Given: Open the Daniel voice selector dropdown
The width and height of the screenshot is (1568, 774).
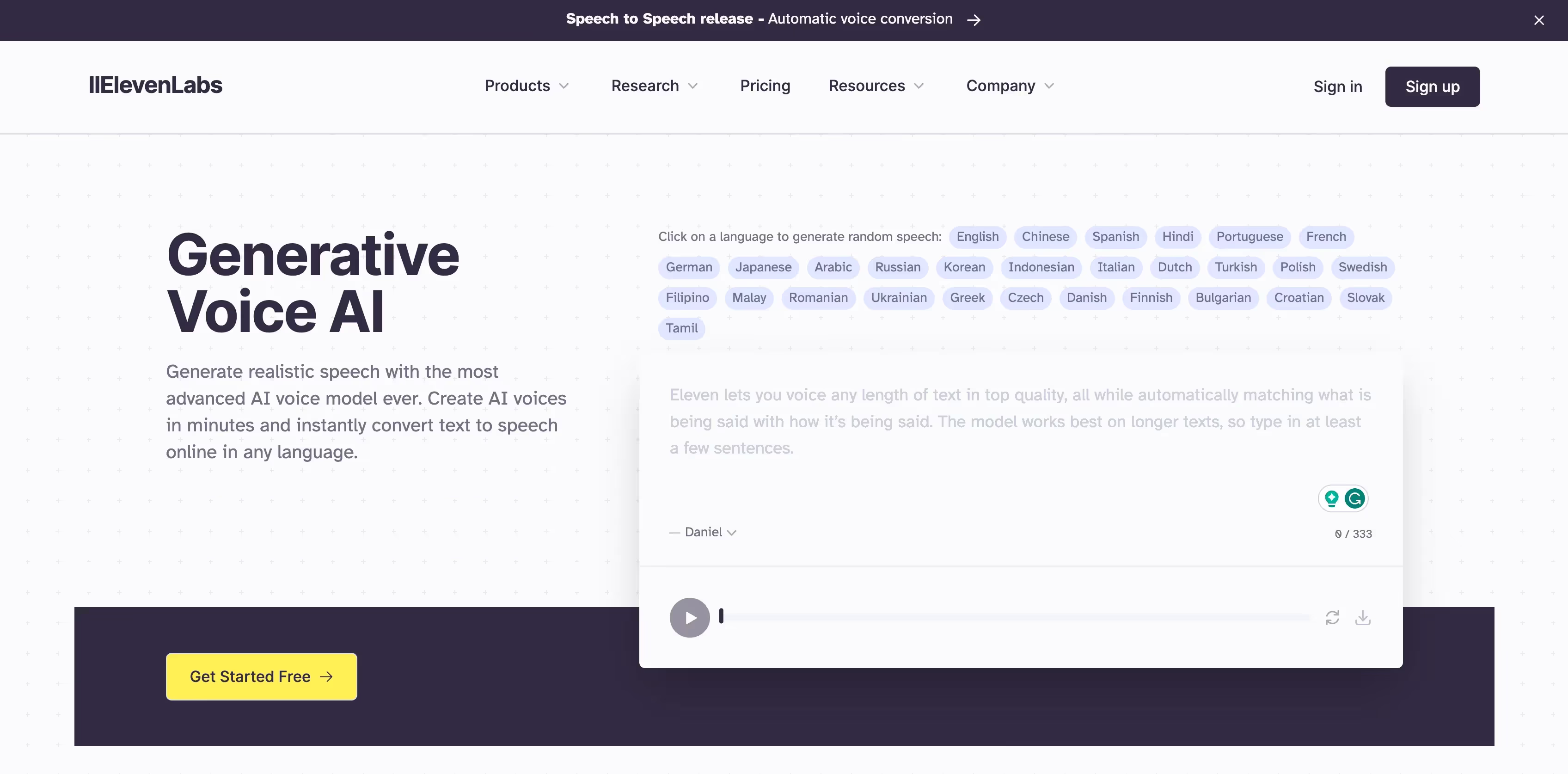Looking at the screenshot, I should pyautogui.click(x=710, y=532).
